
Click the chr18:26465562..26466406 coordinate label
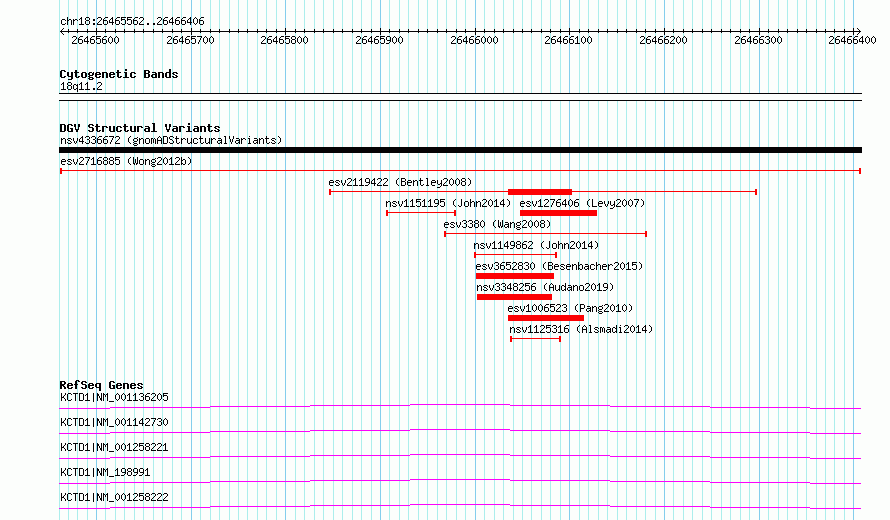pyautogui.click(x=132, y=21)
